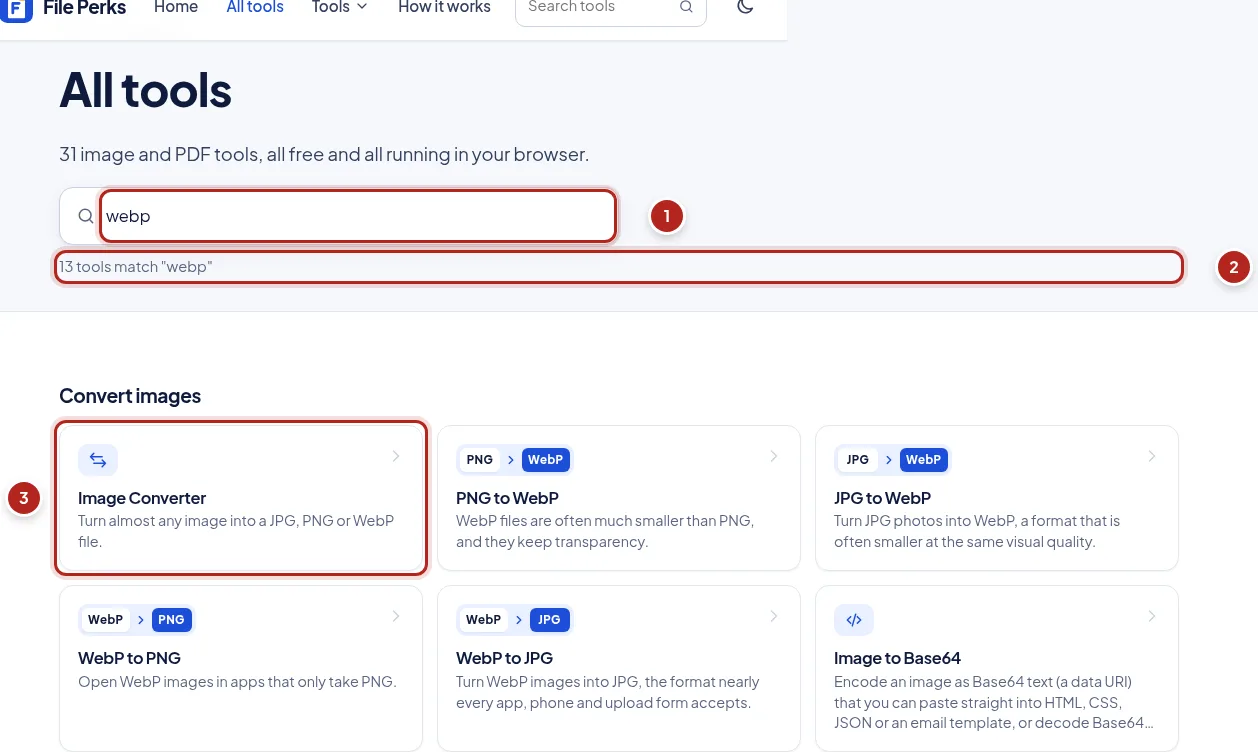
Task: Click the chevron arrow on PNG to WebP card
Action: 774,456
